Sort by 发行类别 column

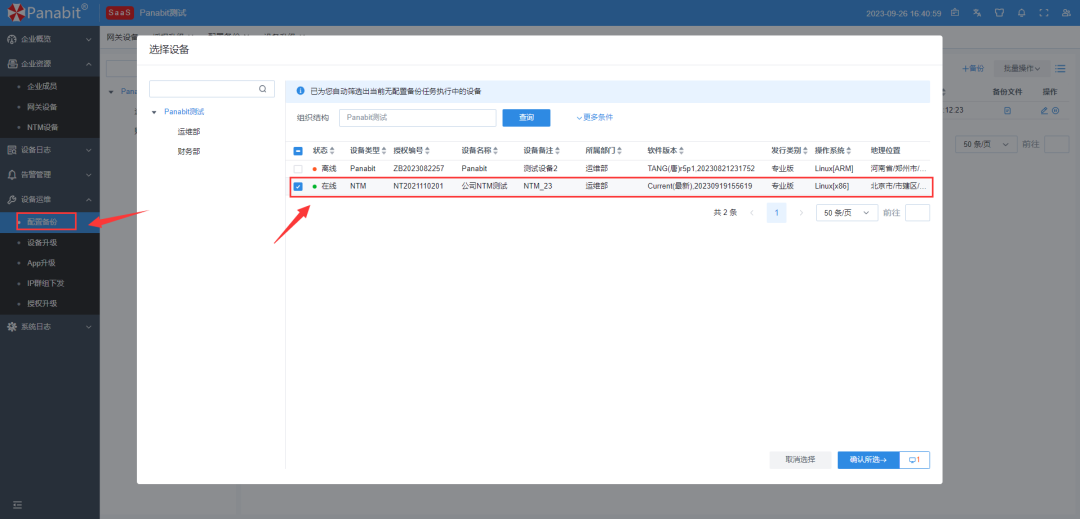pyautogui.click(x=805, y=151)
